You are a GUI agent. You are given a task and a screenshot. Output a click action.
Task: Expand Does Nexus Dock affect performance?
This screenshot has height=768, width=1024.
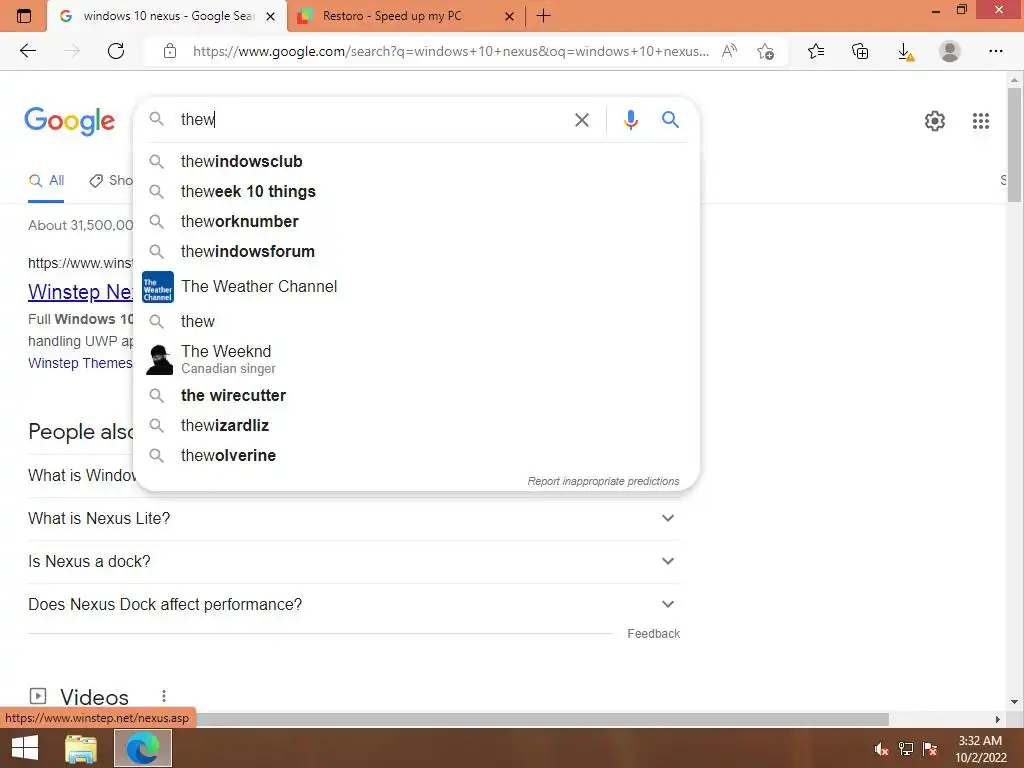coord(354,605)
